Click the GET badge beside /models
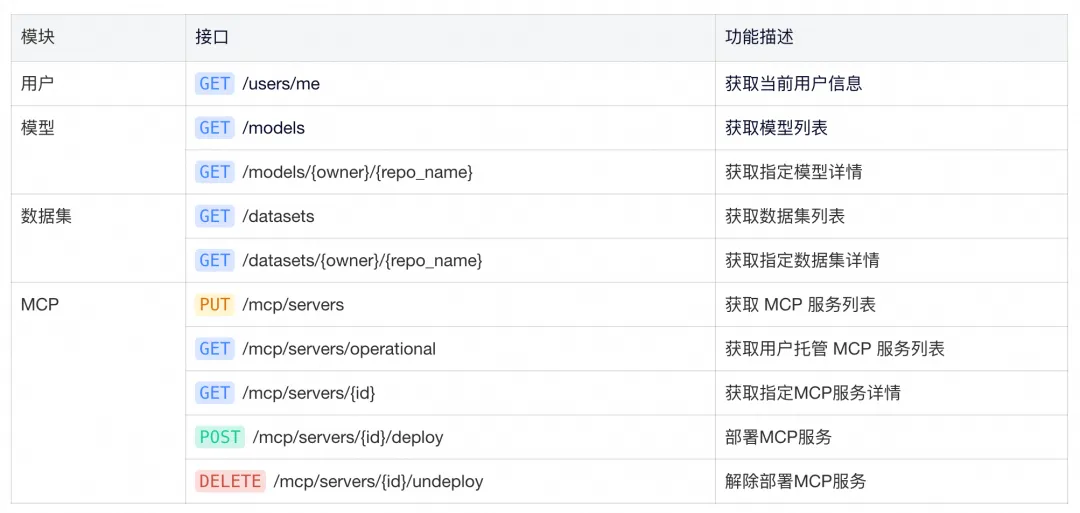 point(215,128)
